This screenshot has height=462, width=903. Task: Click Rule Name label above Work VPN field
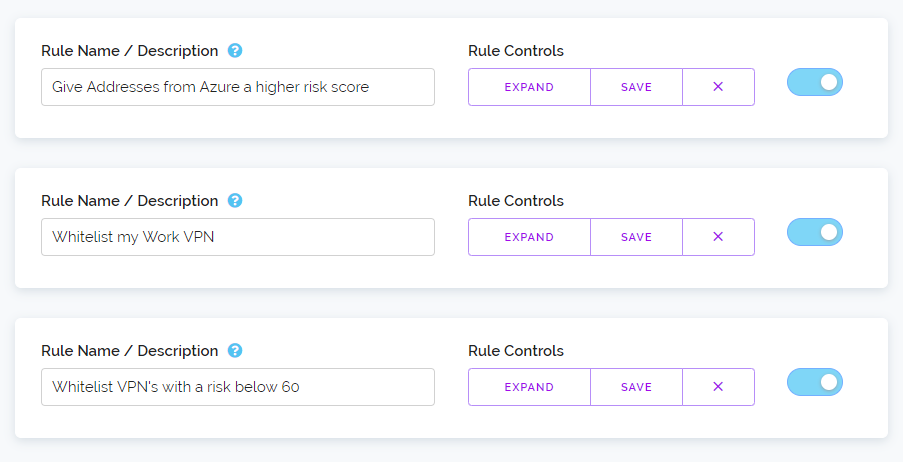tap(130, 200)
